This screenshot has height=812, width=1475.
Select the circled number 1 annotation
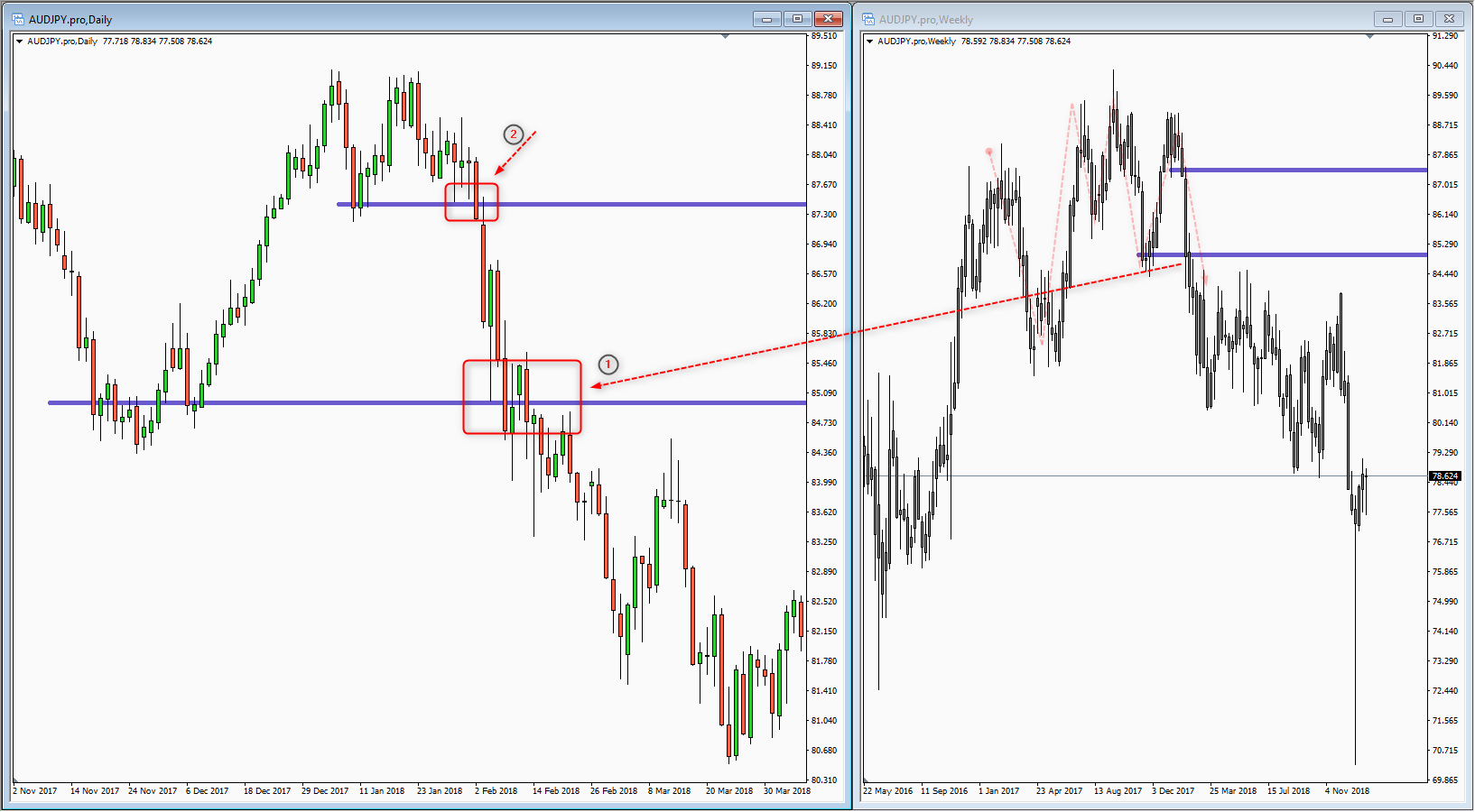click(x=608, y=364)
